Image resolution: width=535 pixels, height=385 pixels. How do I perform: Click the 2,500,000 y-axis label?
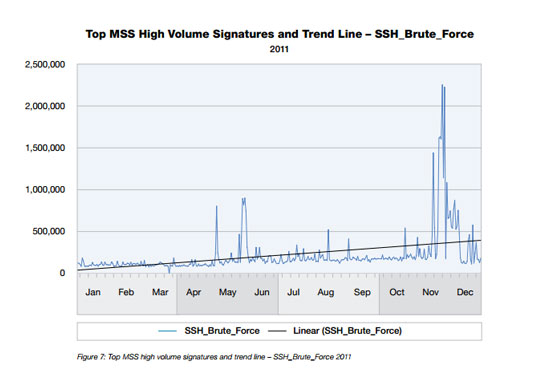coord(45,65)
